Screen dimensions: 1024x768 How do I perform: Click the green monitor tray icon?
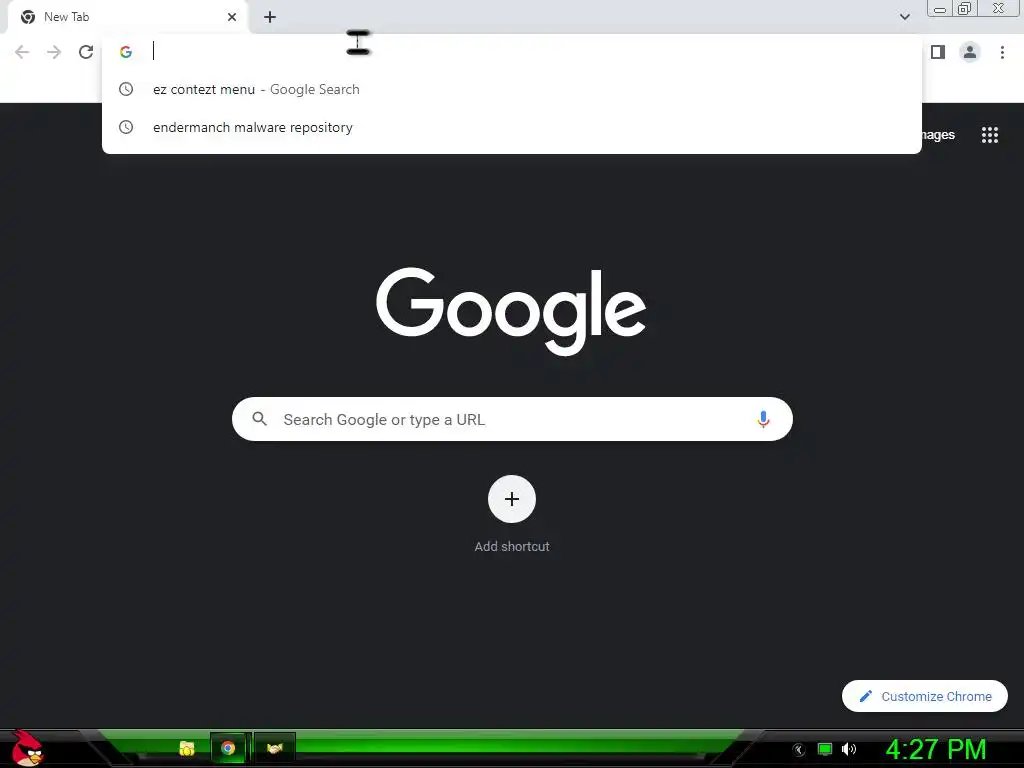[825, 749]
